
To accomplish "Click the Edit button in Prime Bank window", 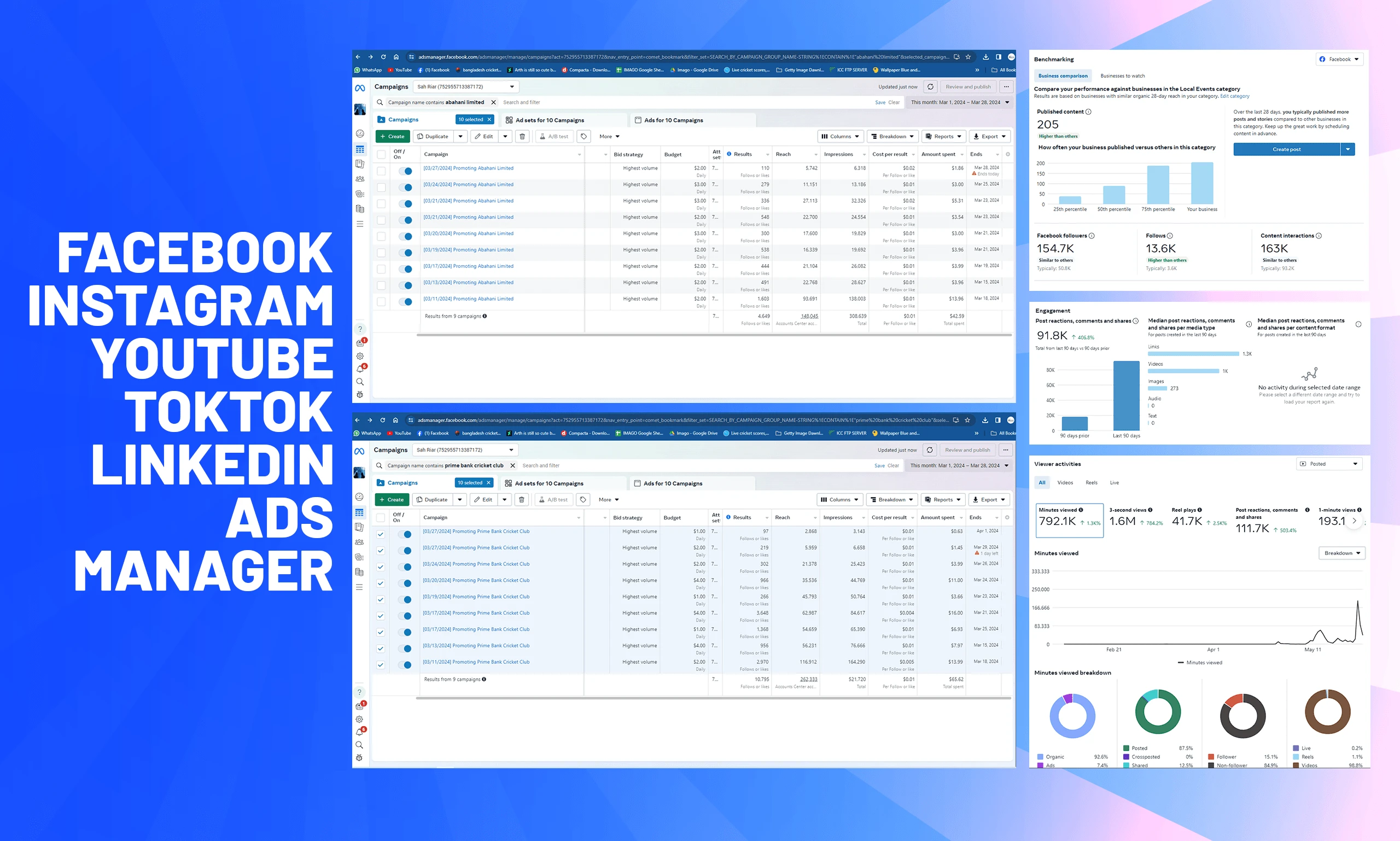I will (x=483, y=500).
